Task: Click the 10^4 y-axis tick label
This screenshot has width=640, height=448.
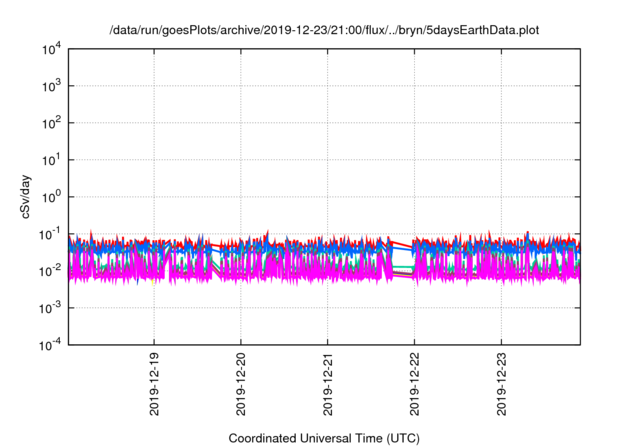Action: pos(51,49)
